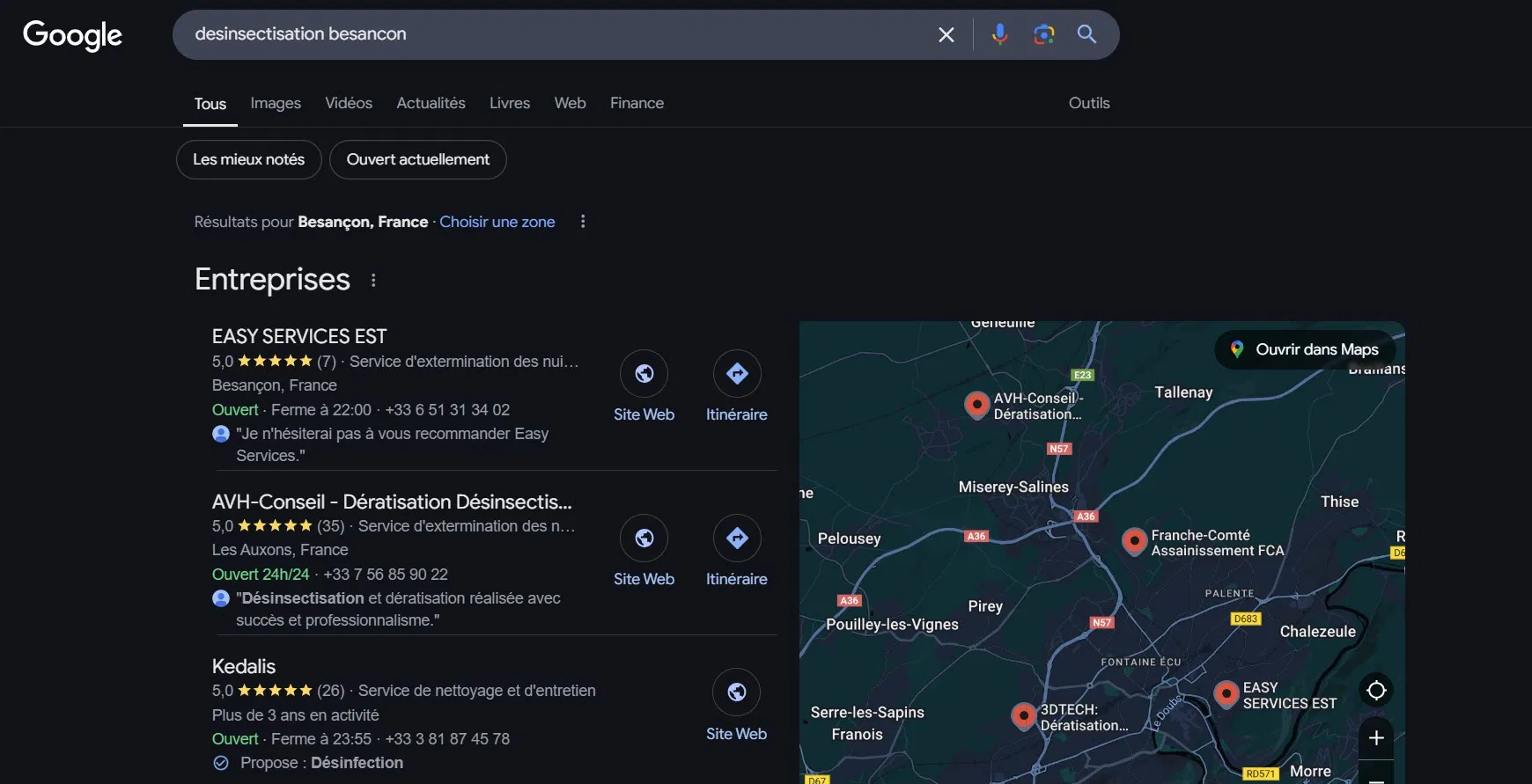This screenshot has height=784, width=1532.
Task: Click the magnifying glass search icon
Action: tap(1086, 34)
